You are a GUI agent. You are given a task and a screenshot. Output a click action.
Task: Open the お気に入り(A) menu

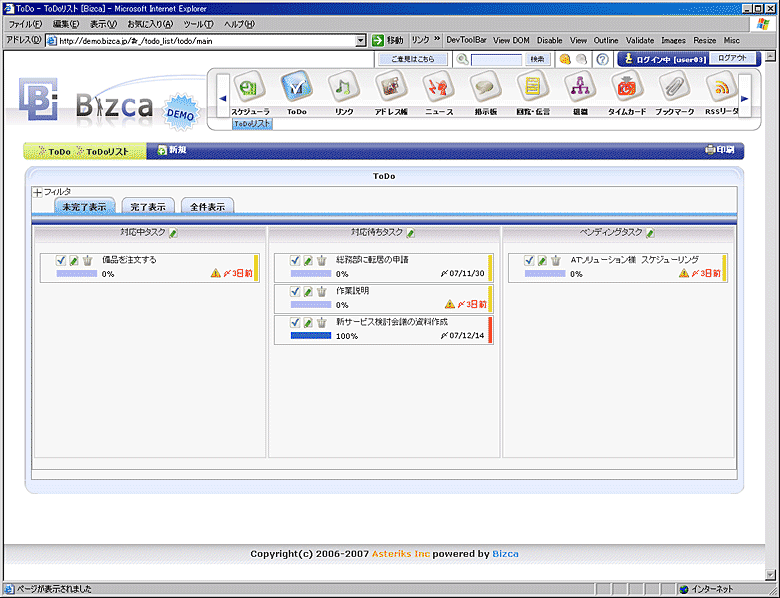[150, 24]
